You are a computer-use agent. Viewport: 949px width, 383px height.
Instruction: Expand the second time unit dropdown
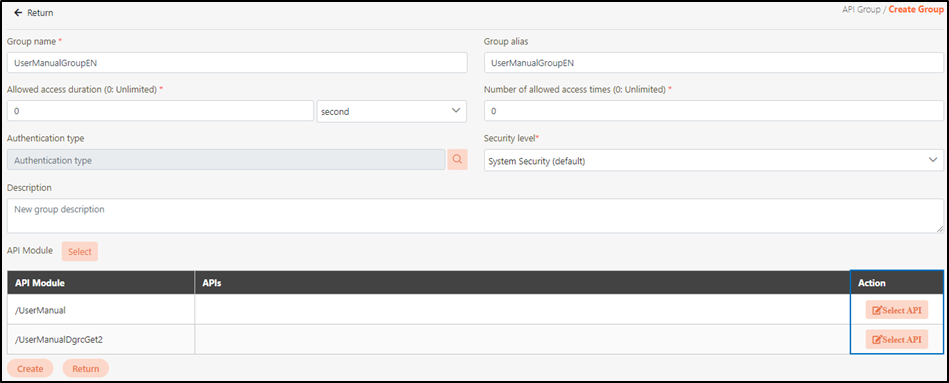pyautogui.click(x=392, y=111)
